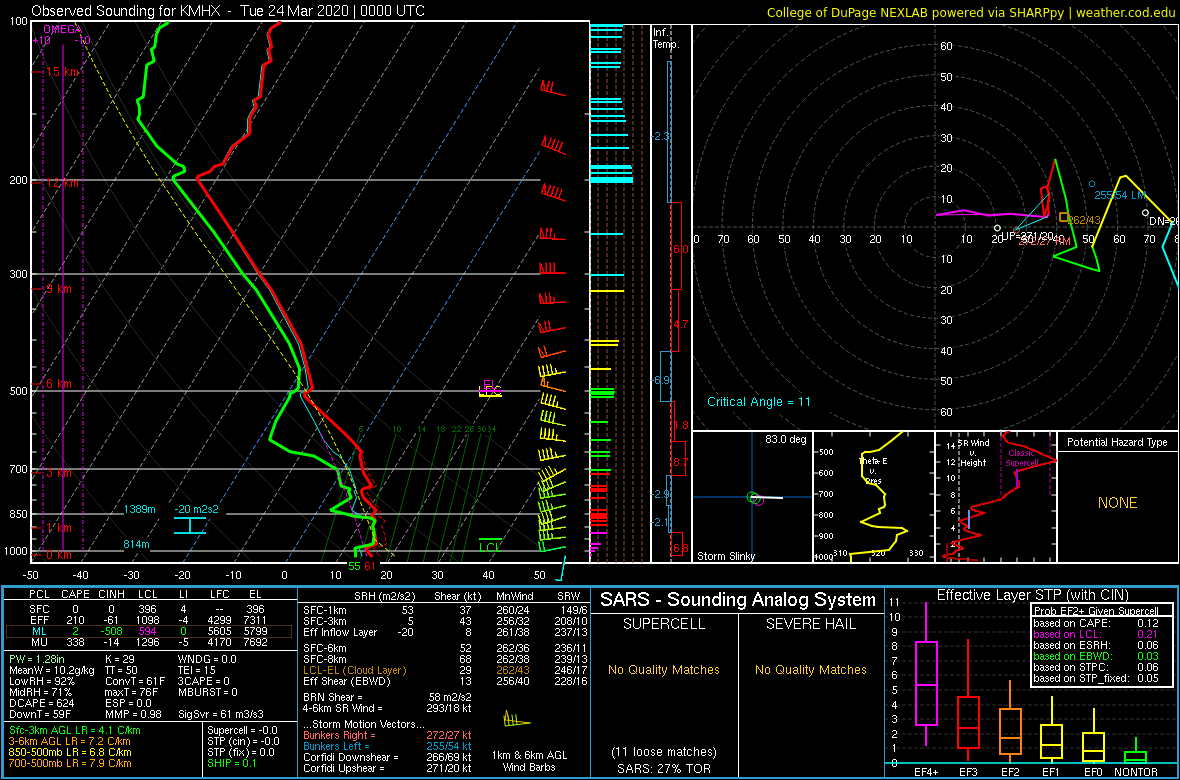The width and height of the screenshot is (1180, 780).
Task: Click the orange '262/43' hodograph label
Action: click(x=1084, y=220)
